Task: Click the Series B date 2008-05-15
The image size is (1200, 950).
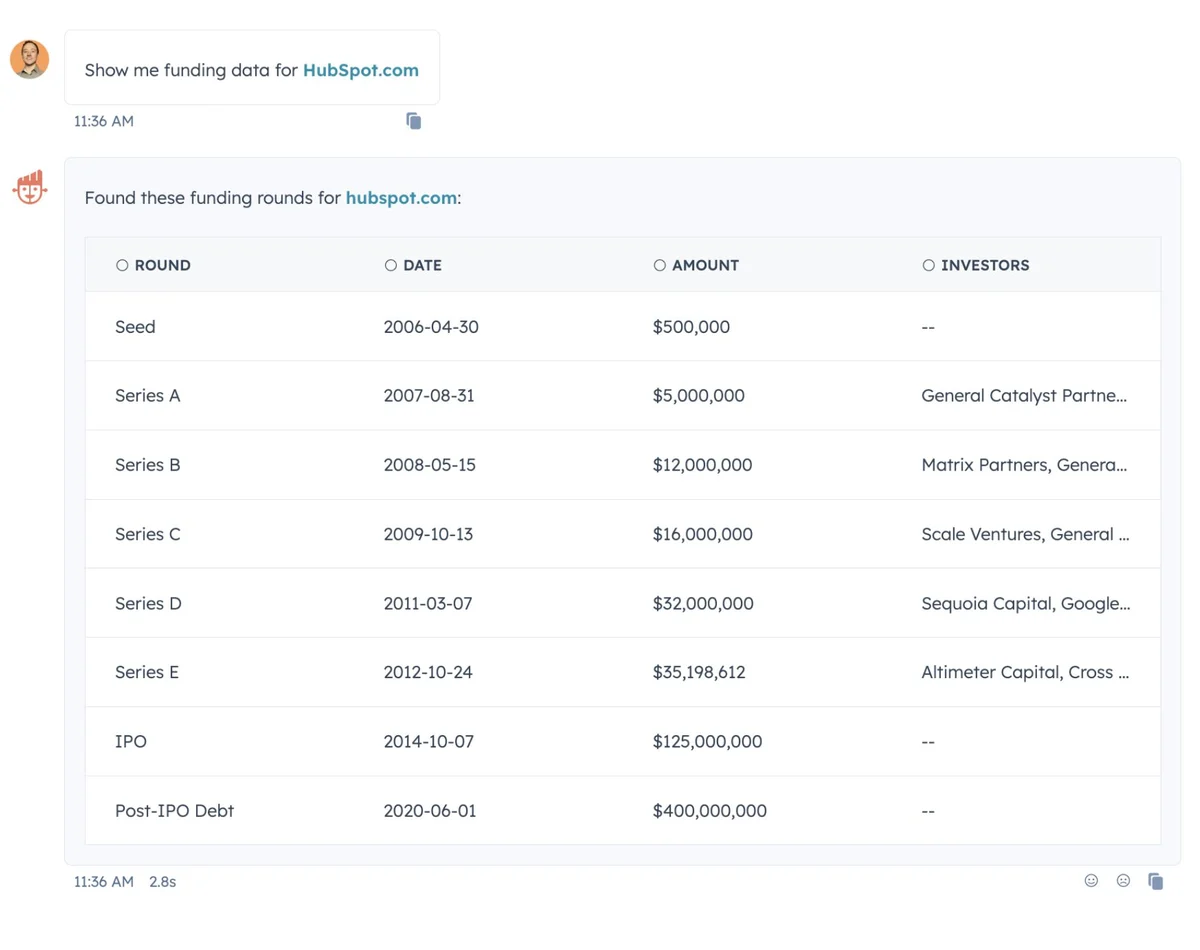Action: (x=429, y=465)
